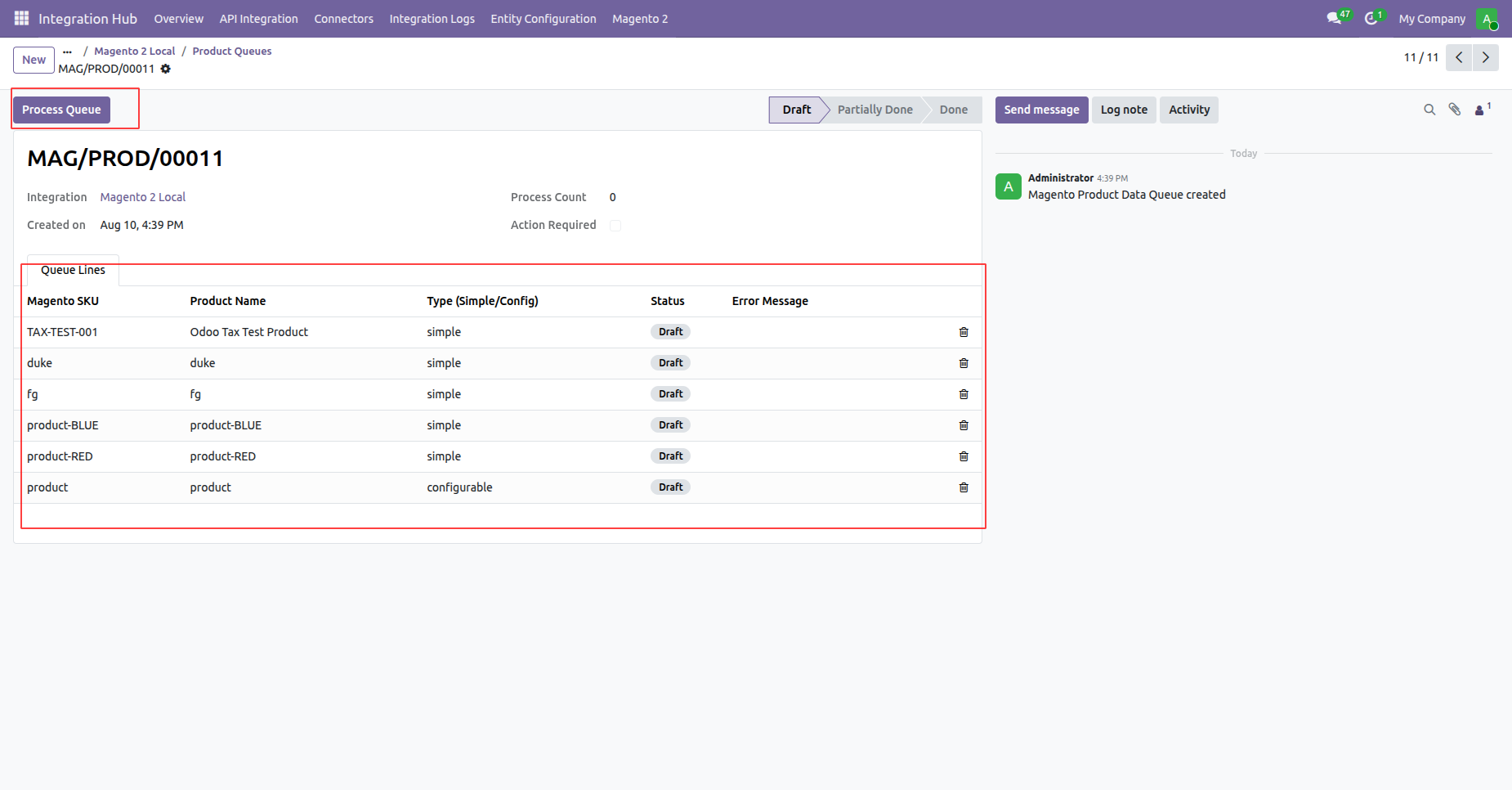Follow the Magento 2 Local breadcrumb link
Image resolution: width=1512 pixels, height=790 pixels.
click(x=134, y=51)
